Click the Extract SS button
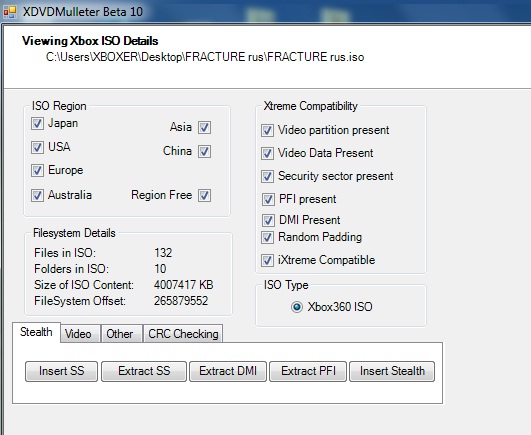This screenshot has height=435, width=531. (144, 371)
